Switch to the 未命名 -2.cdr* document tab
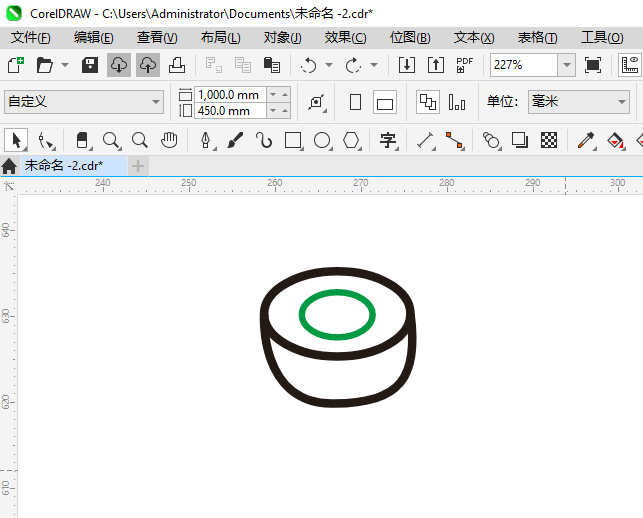This screenshot has height=518, width=643. [x=74, y=166]
